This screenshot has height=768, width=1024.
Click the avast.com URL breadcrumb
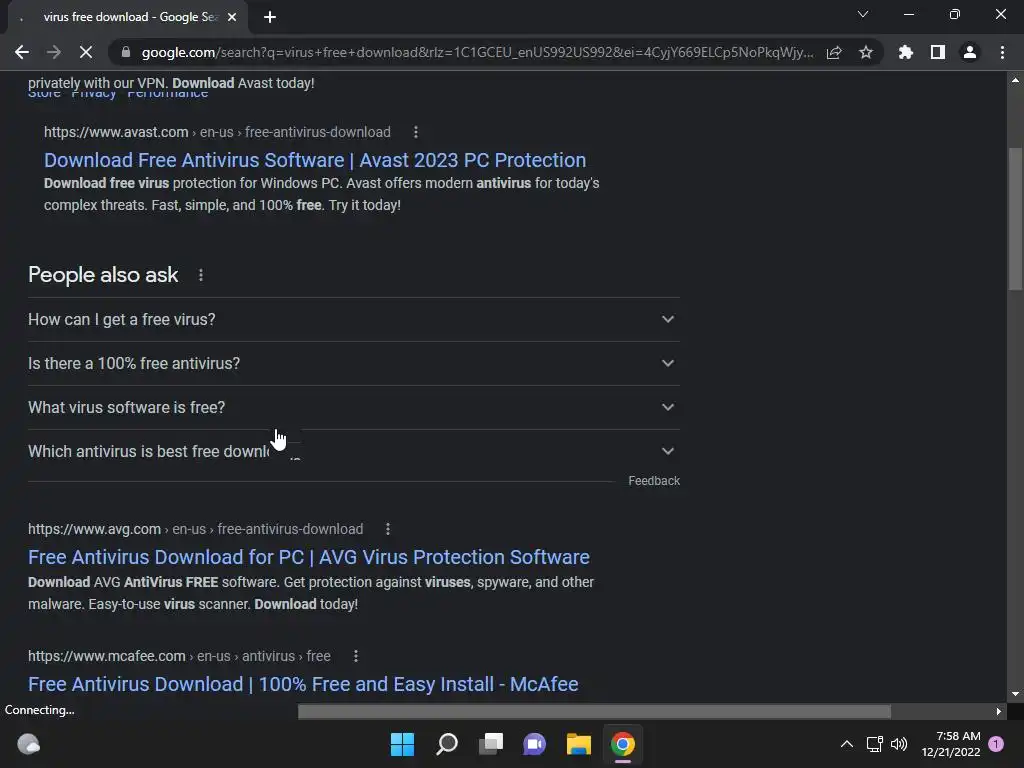pos(217,132)
